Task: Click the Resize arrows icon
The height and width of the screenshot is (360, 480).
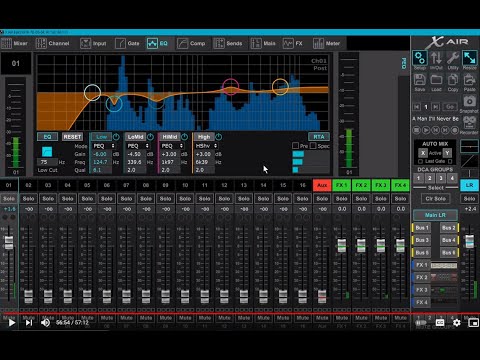Action: coord(469,58)
